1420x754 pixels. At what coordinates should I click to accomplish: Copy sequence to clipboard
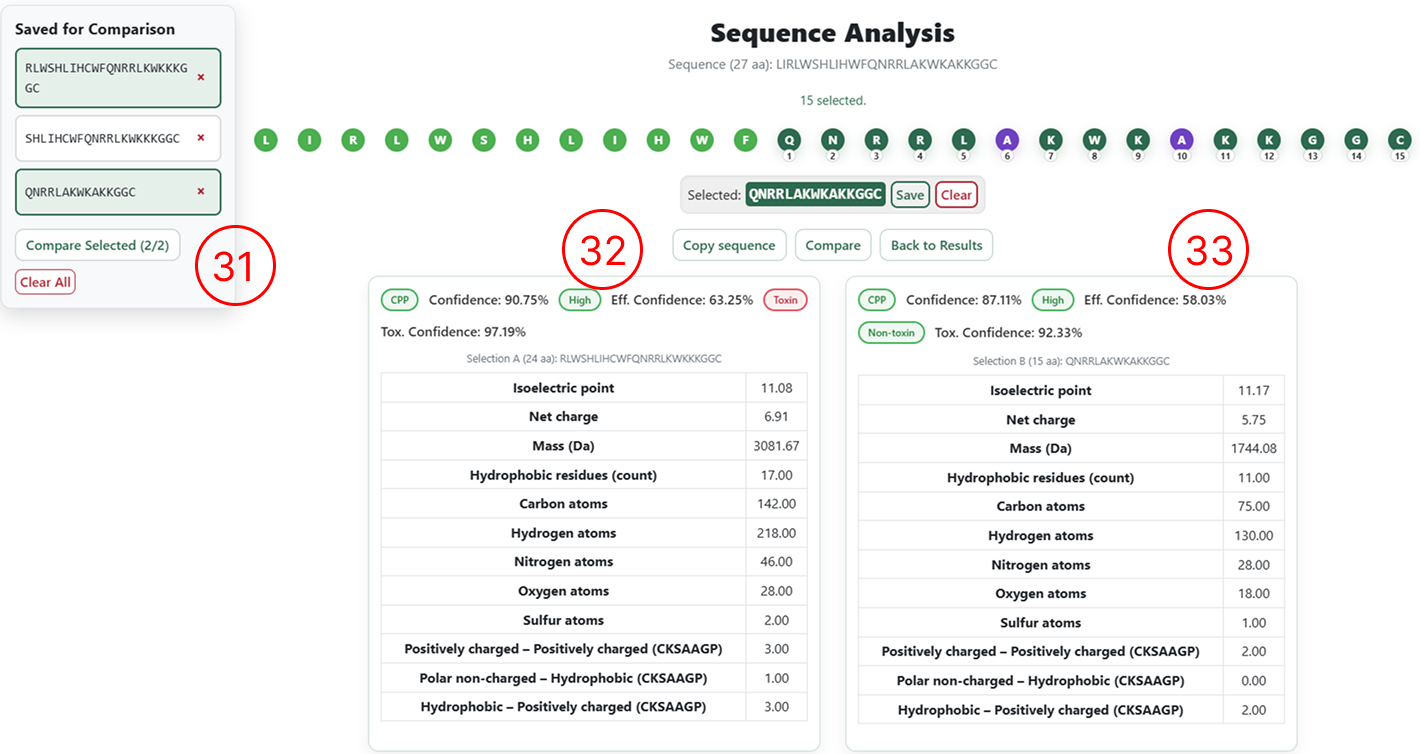729,244
